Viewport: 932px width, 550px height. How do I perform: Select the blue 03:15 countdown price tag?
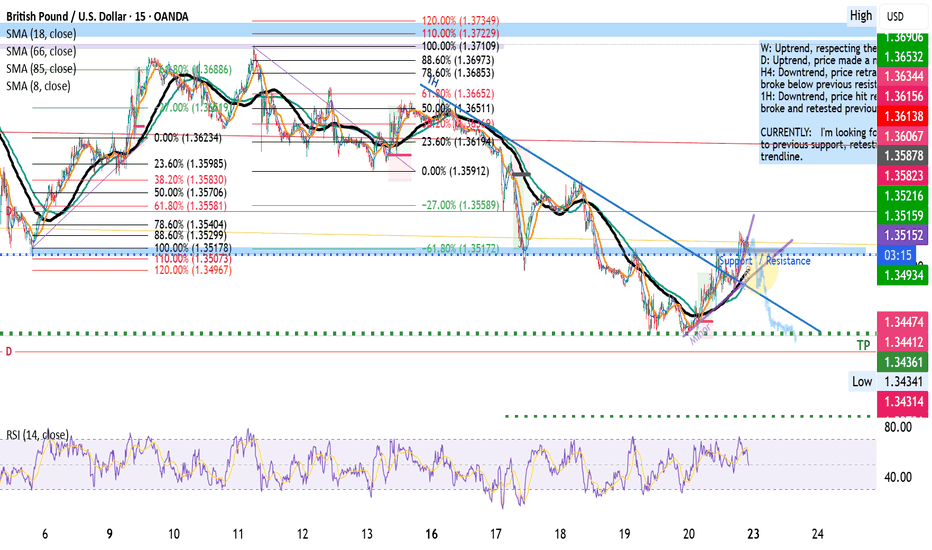coord(900,255)
